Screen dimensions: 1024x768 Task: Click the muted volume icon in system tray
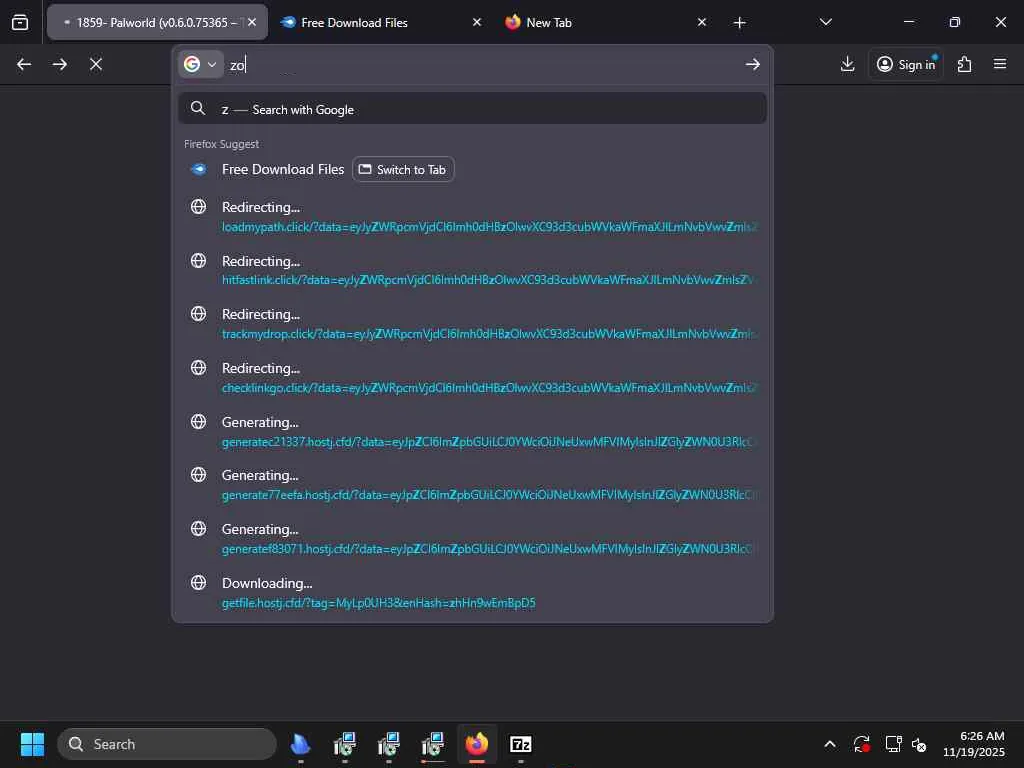[920, 744]
